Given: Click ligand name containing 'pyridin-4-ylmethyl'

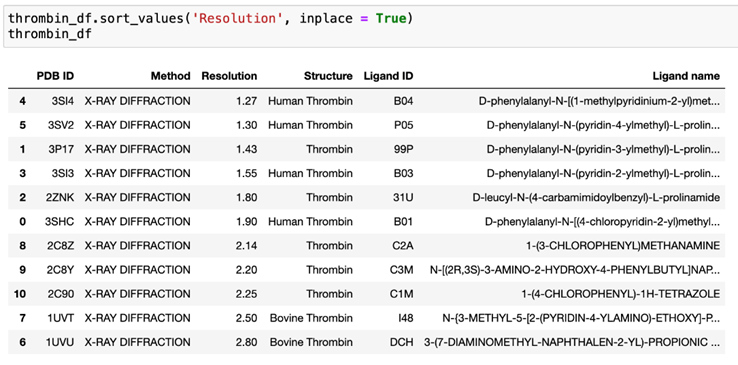Looking at the screenshot, I should 603,125.
